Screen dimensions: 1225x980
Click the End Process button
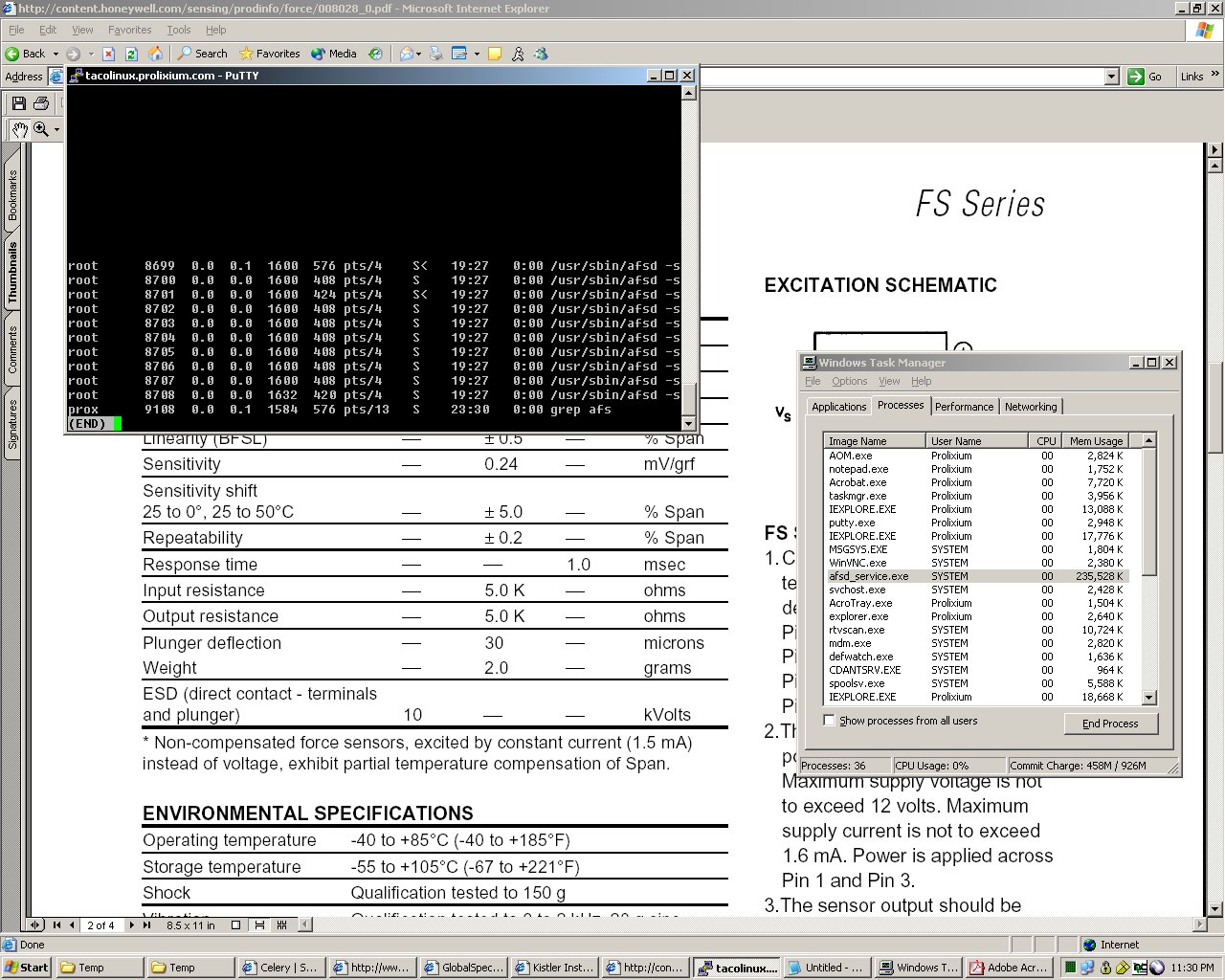(x=1110, y=724)
